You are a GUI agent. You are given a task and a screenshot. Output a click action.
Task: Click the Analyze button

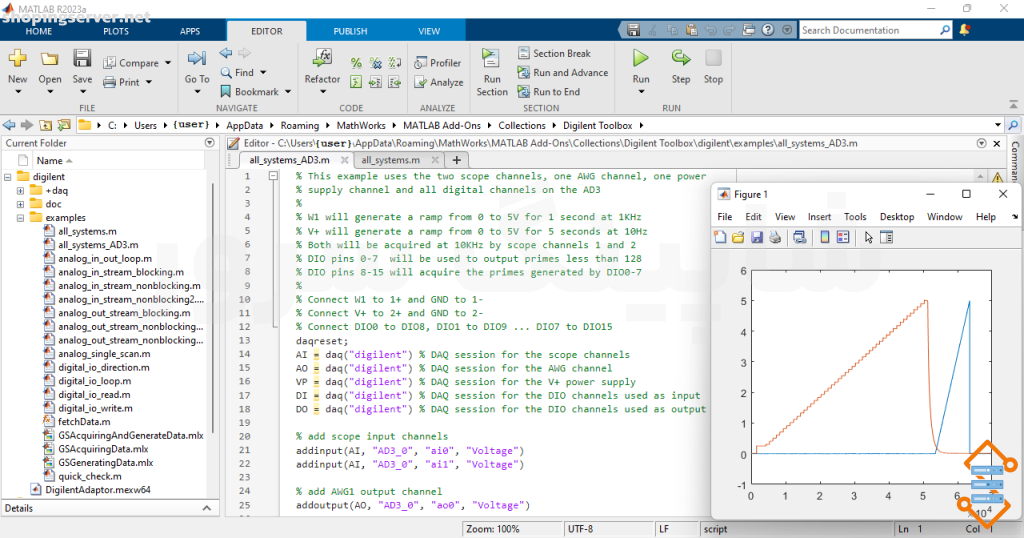pos(439,82)
